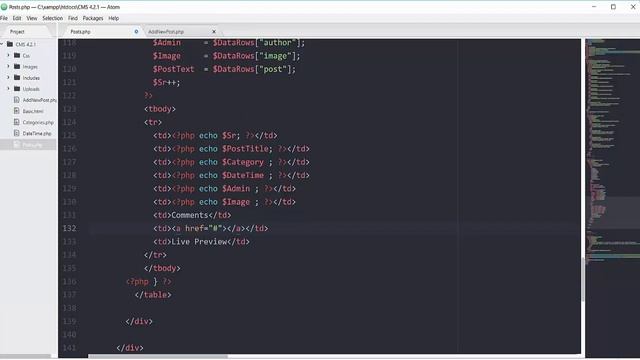Select the Project panel tab
This screenshot has width=640, height=360.
tap(17, 31)
